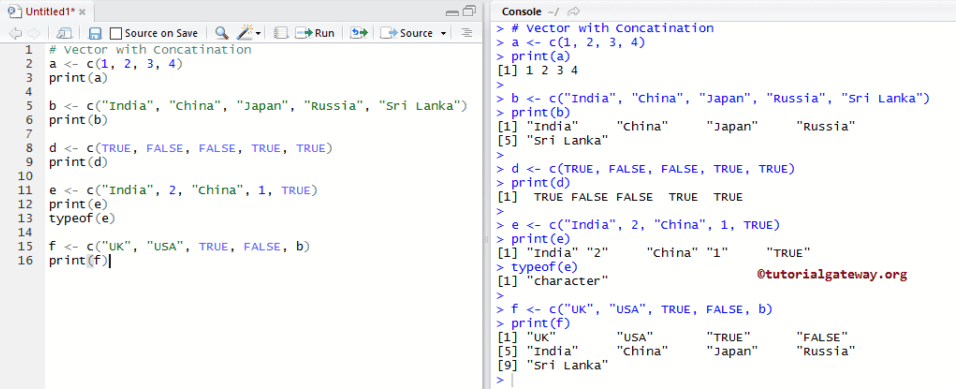
Task: Click line number 1 in gutter
Action: coord(29,49)
